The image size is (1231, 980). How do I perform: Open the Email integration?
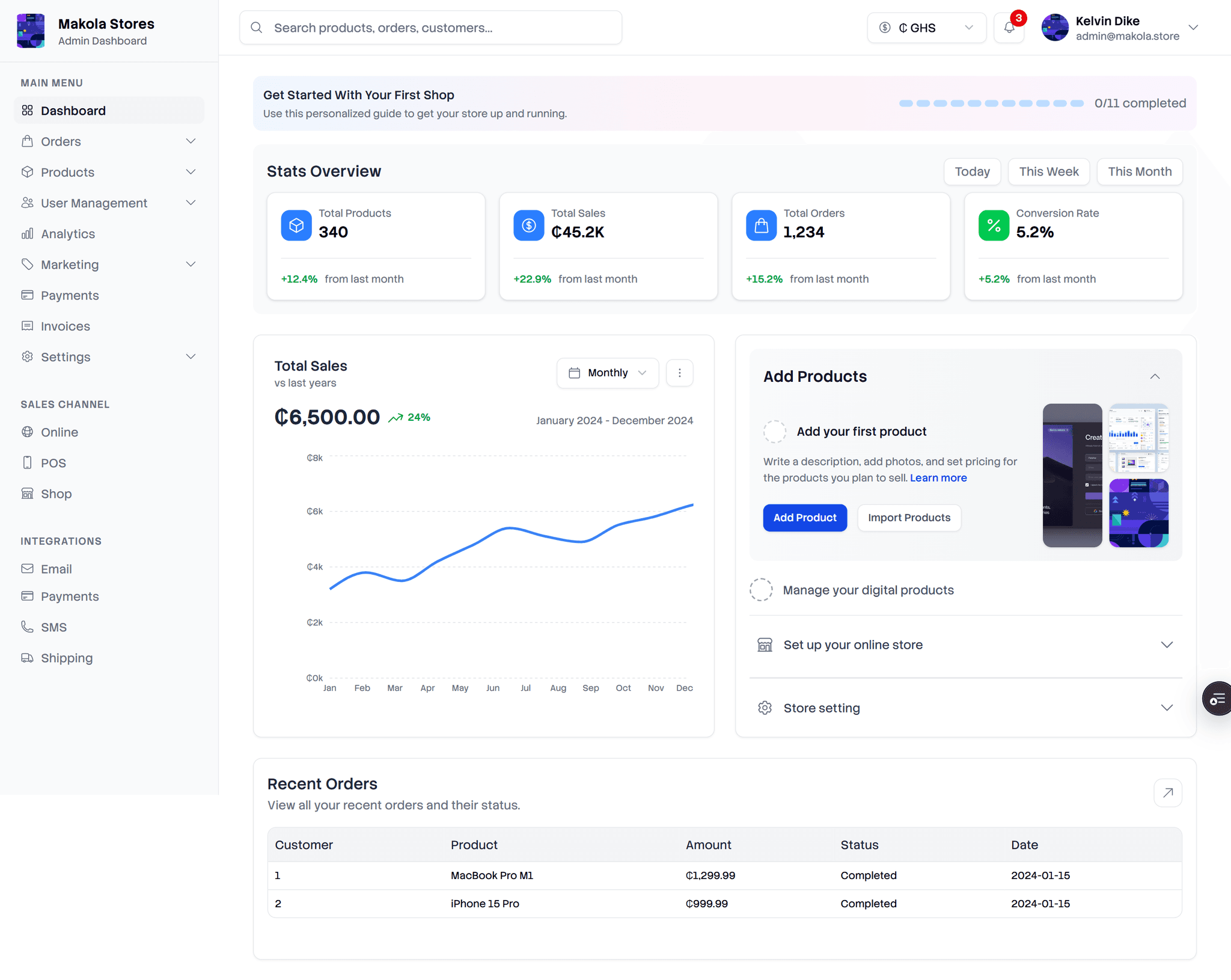point(109,569)
